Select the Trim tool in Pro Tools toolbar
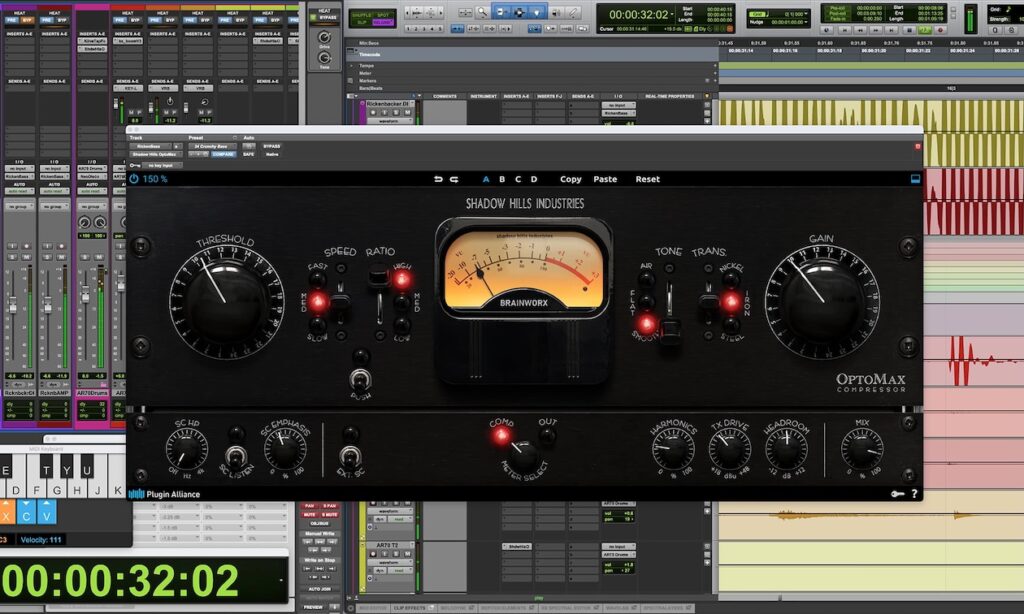Image resolution: width=1024 pixels, height=614 pixels. (x=502, y=12)
